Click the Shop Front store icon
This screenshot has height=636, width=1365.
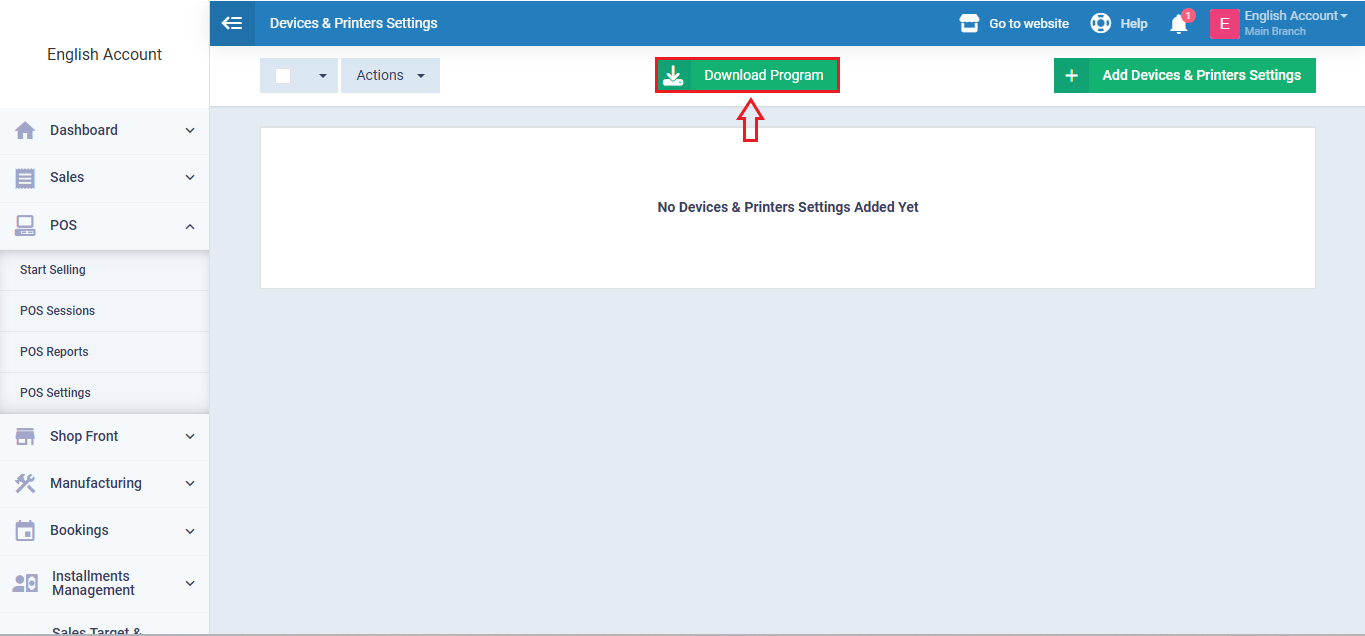pyautogui.click(x=25, y=436)
